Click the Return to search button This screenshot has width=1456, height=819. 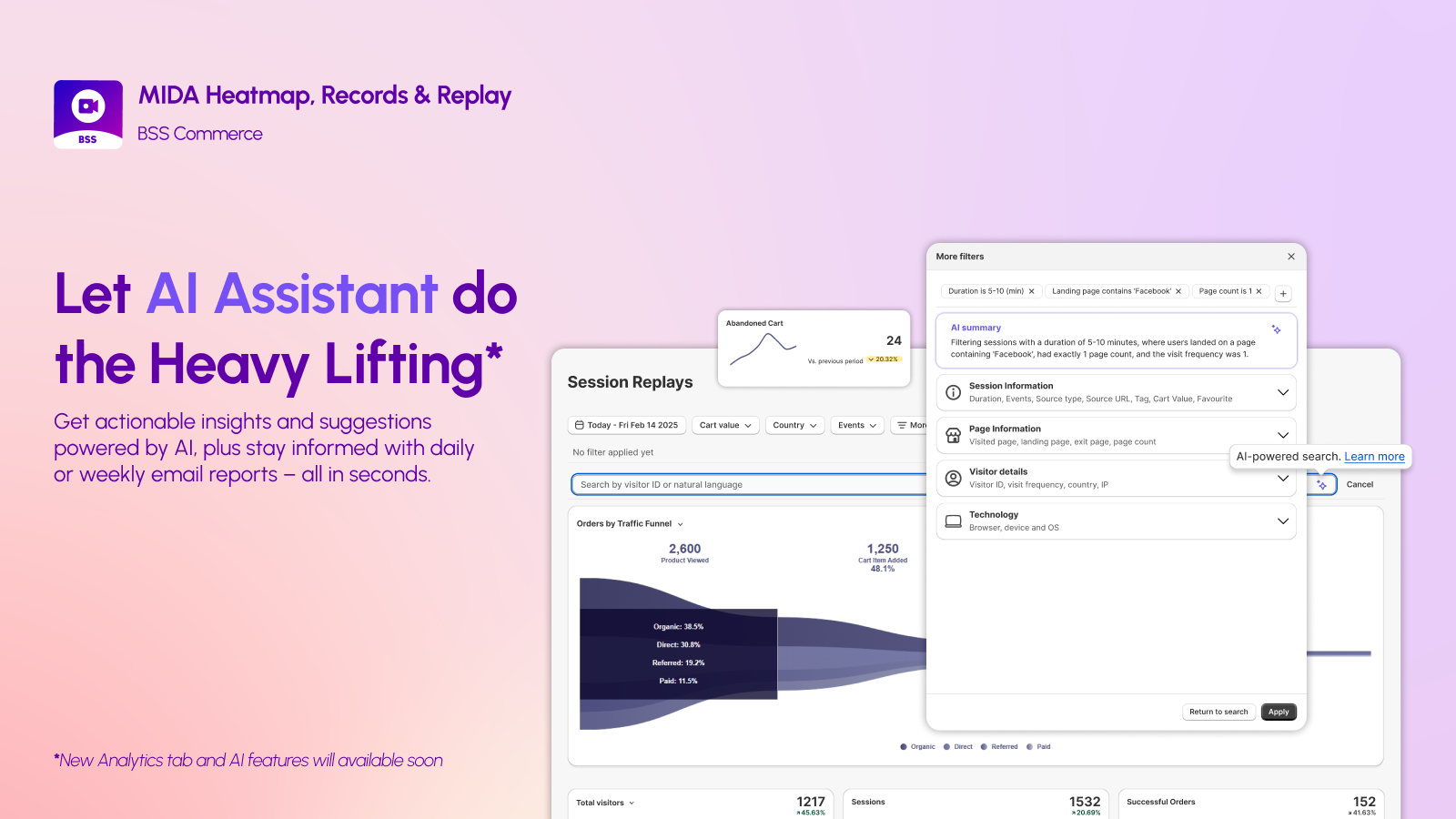[1218, 712]
